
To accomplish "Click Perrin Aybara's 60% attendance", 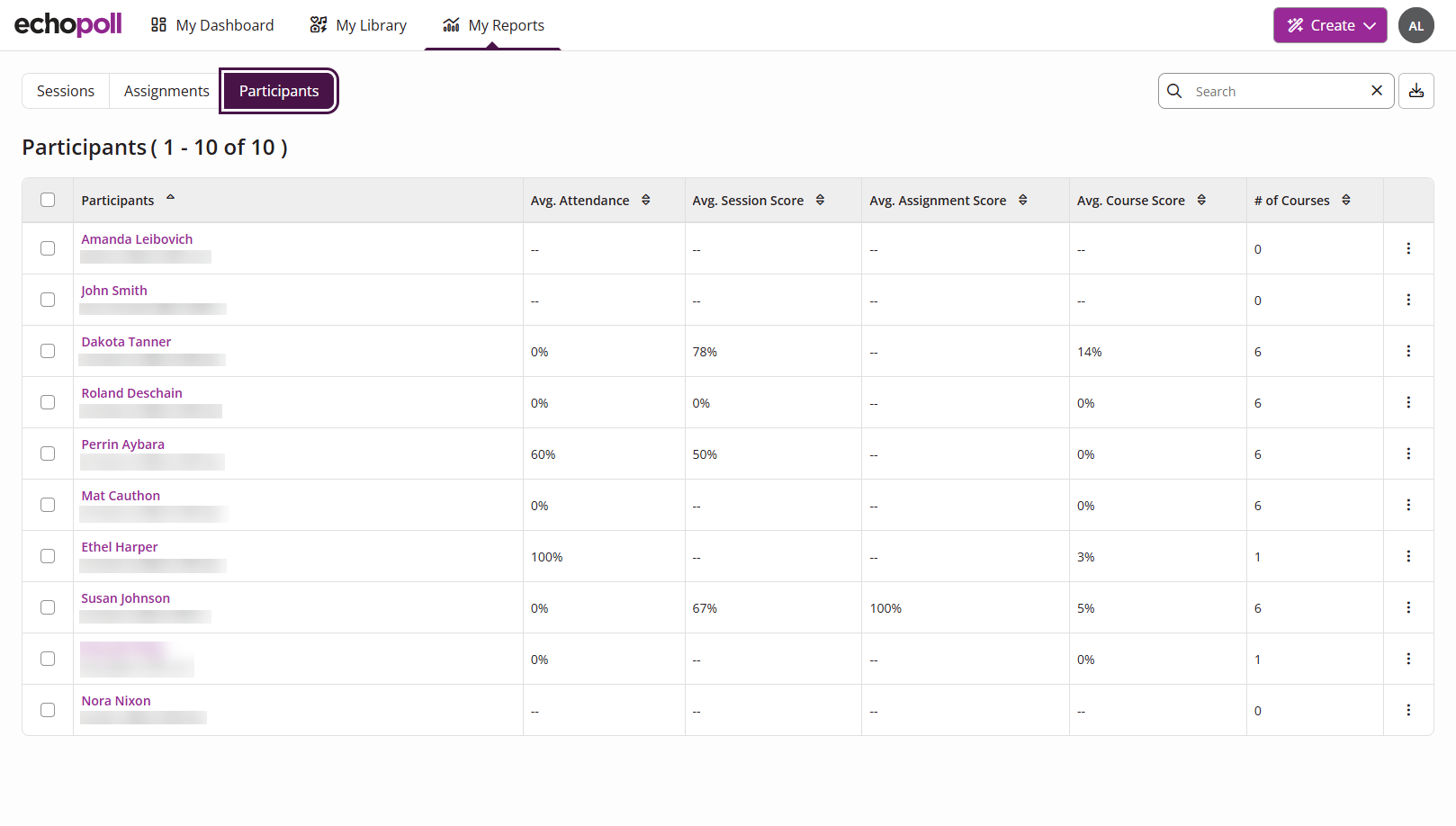I will (x=543, y=454).
